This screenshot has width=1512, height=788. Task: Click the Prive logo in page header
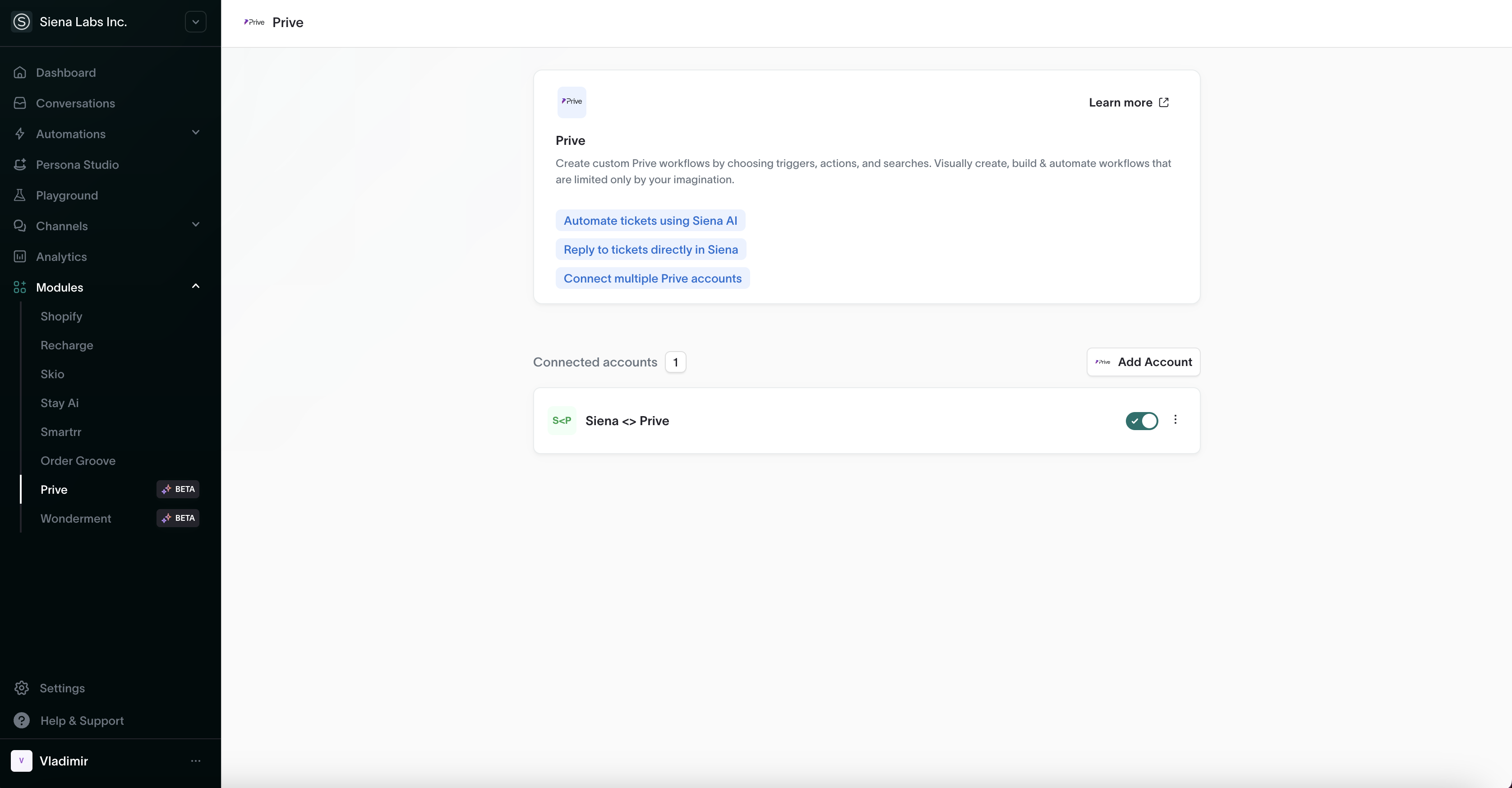254,22
